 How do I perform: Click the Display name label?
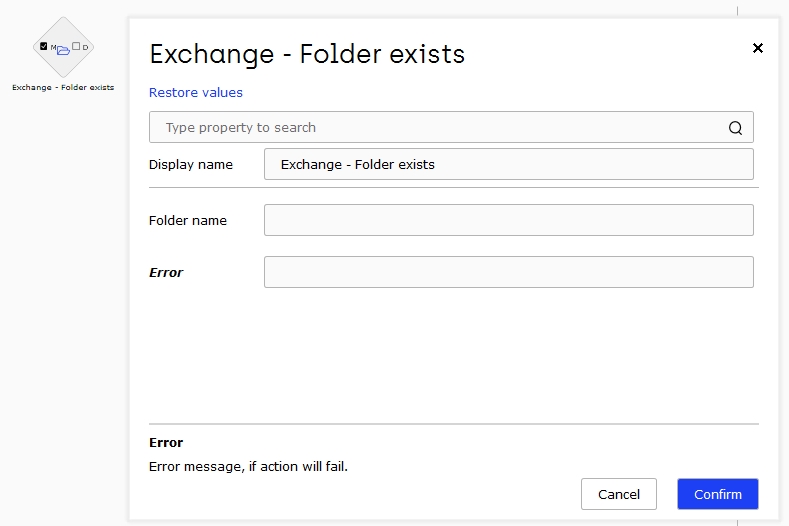coord(191,165)
